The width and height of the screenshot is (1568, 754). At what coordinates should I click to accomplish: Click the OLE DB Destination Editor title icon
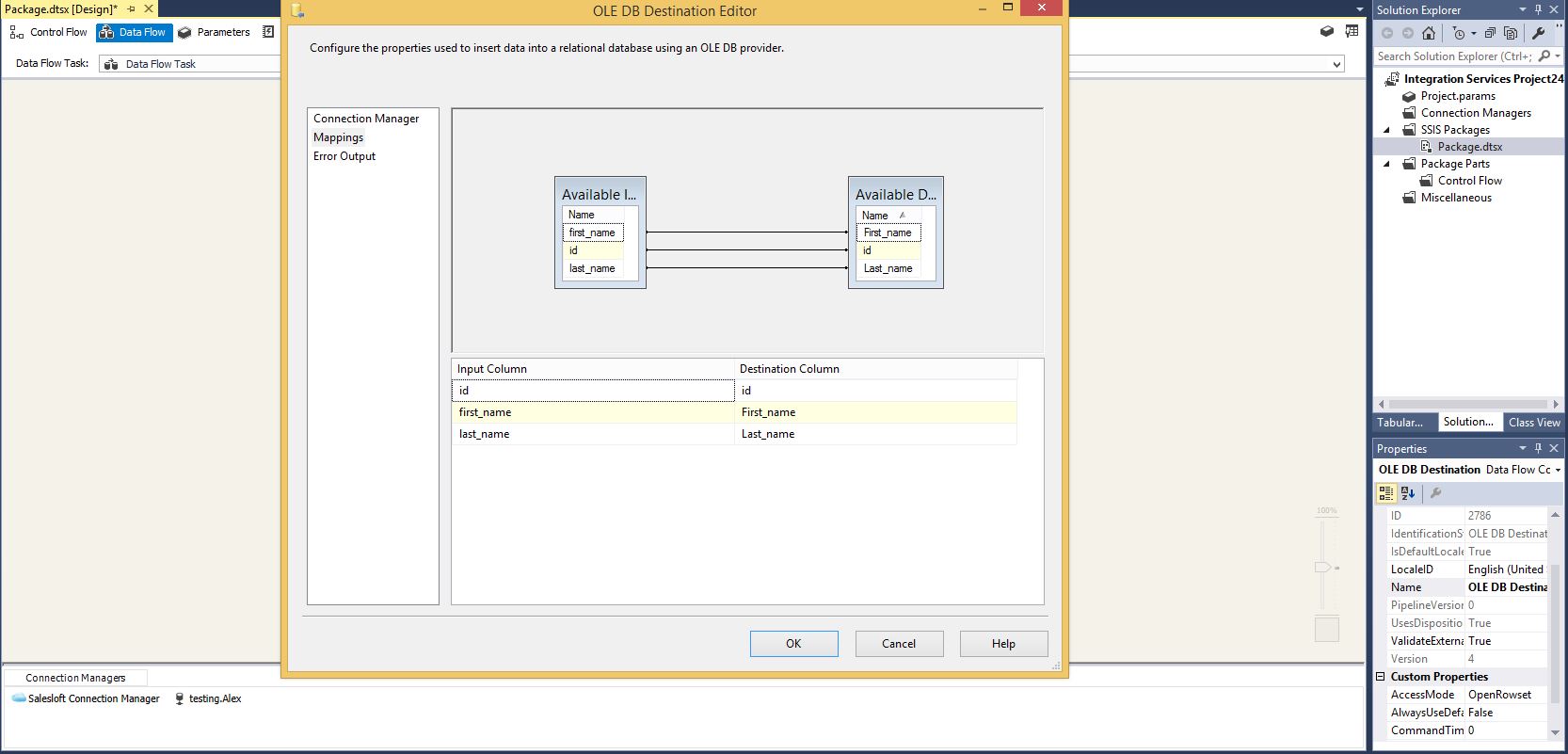click(x=297, y=10)
